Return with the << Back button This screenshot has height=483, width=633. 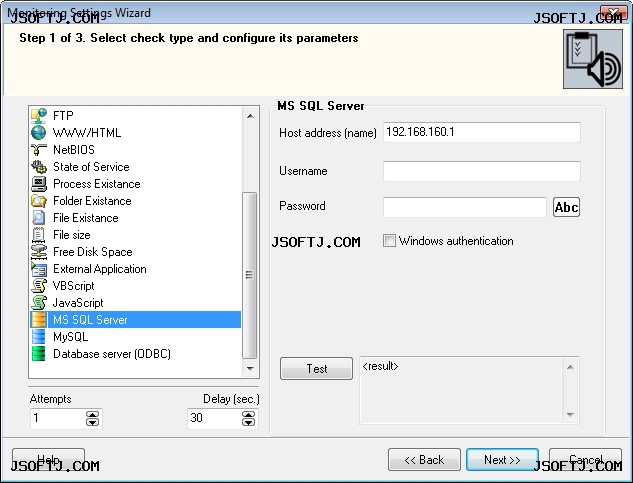tap(424, 460)
